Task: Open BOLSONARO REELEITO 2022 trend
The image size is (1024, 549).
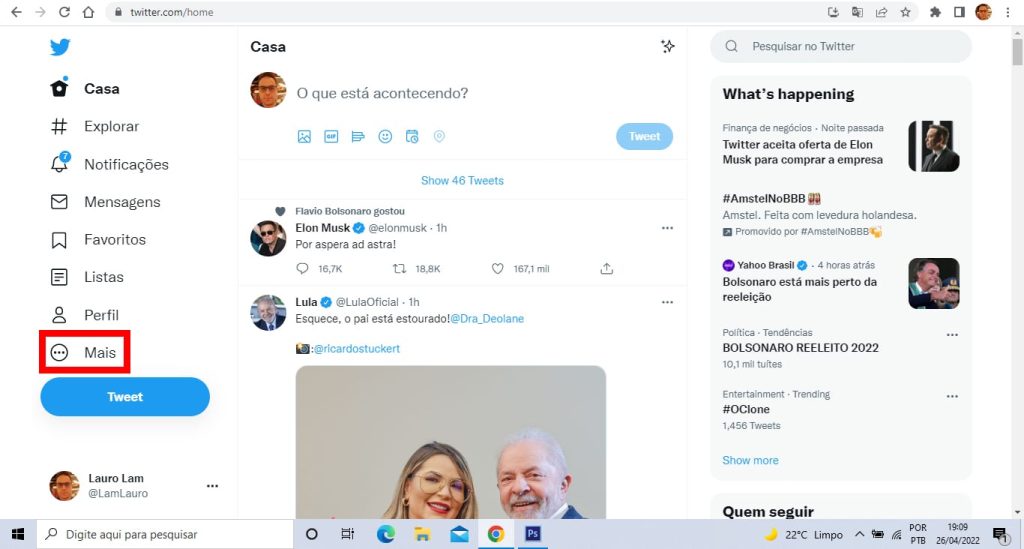Action: [x=801, y=348]
